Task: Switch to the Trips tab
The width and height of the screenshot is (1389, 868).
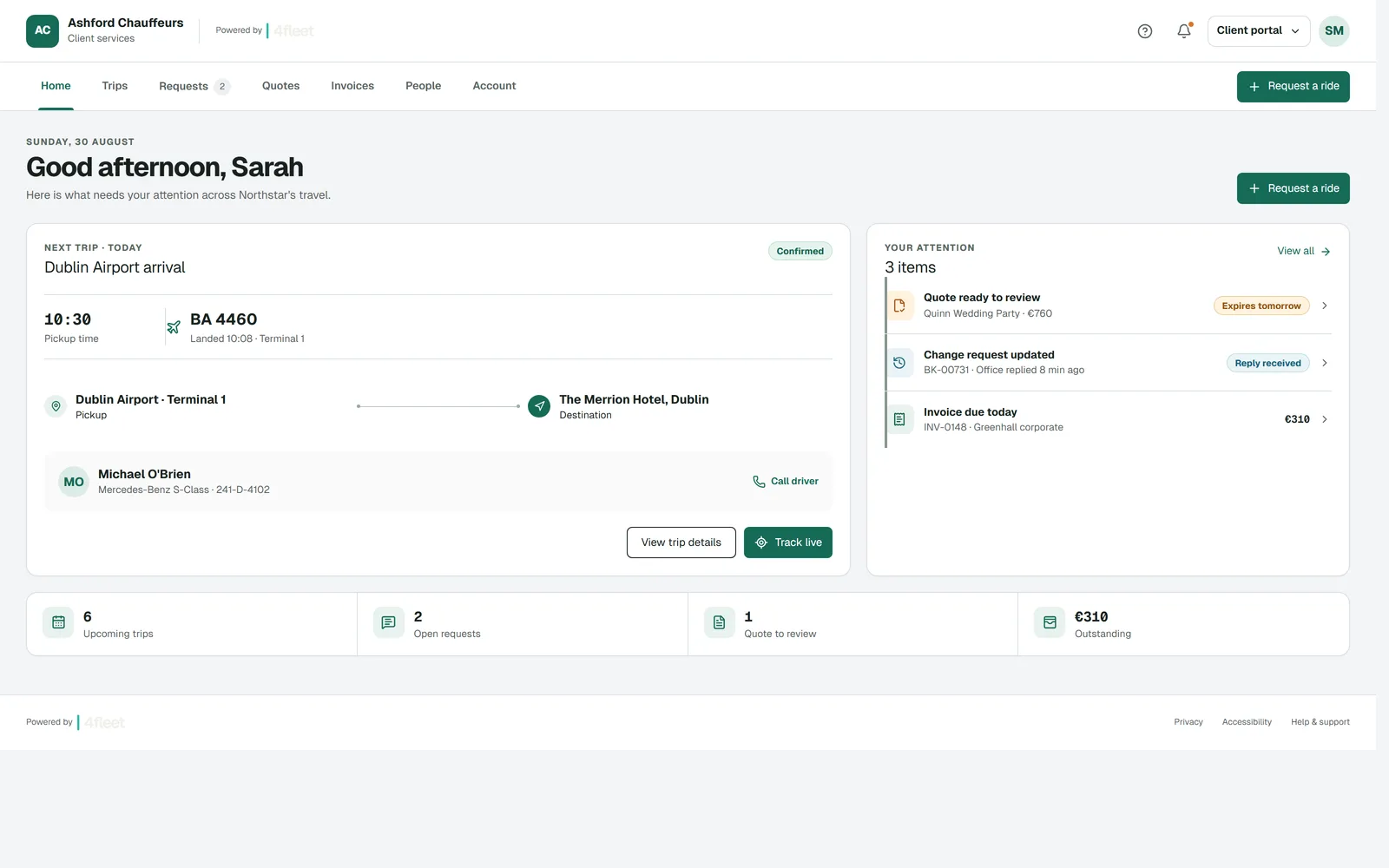Action: point(115,86)
